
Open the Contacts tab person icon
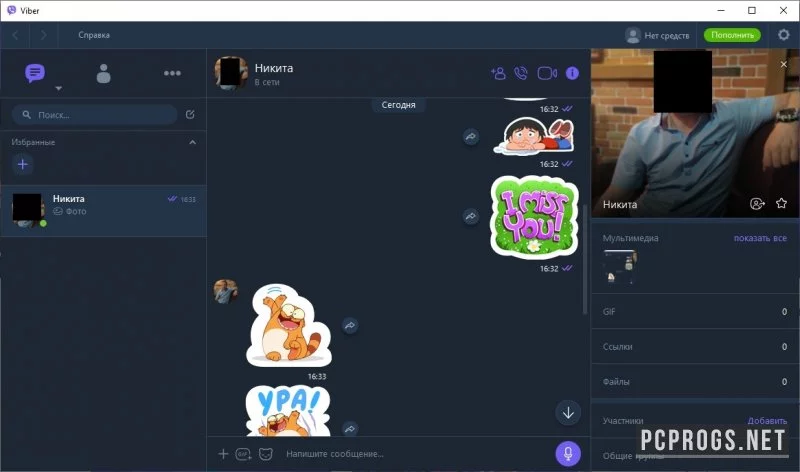pyautogui.click(x=104, y=73)
